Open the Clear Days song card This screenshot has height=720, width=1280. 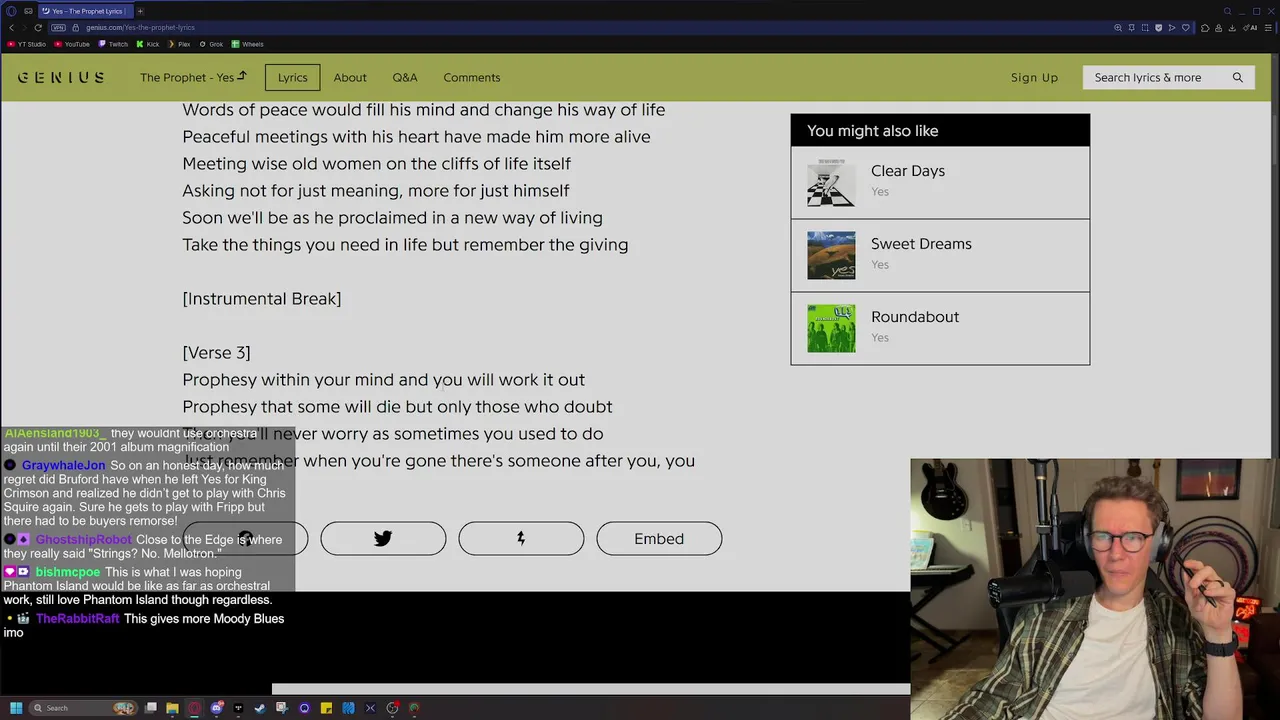click(x=940, y=182)
